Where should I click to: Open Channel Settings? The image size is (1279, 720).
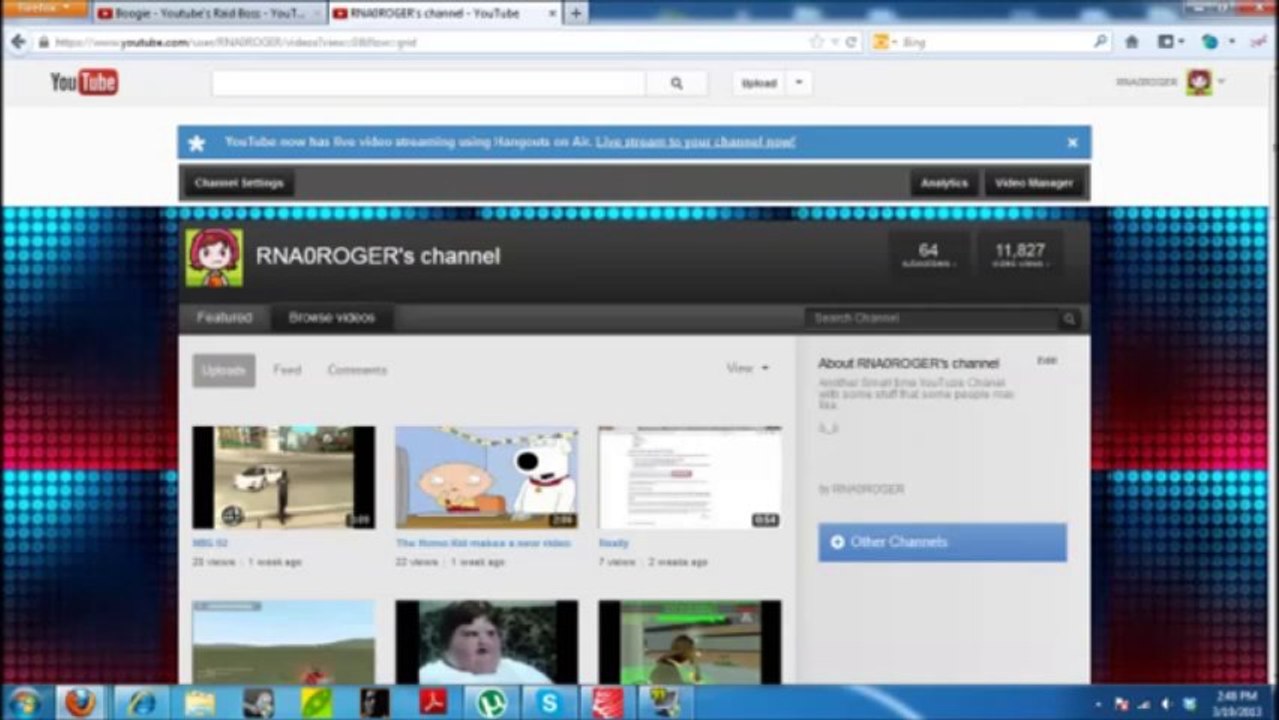tap(239, 183)
